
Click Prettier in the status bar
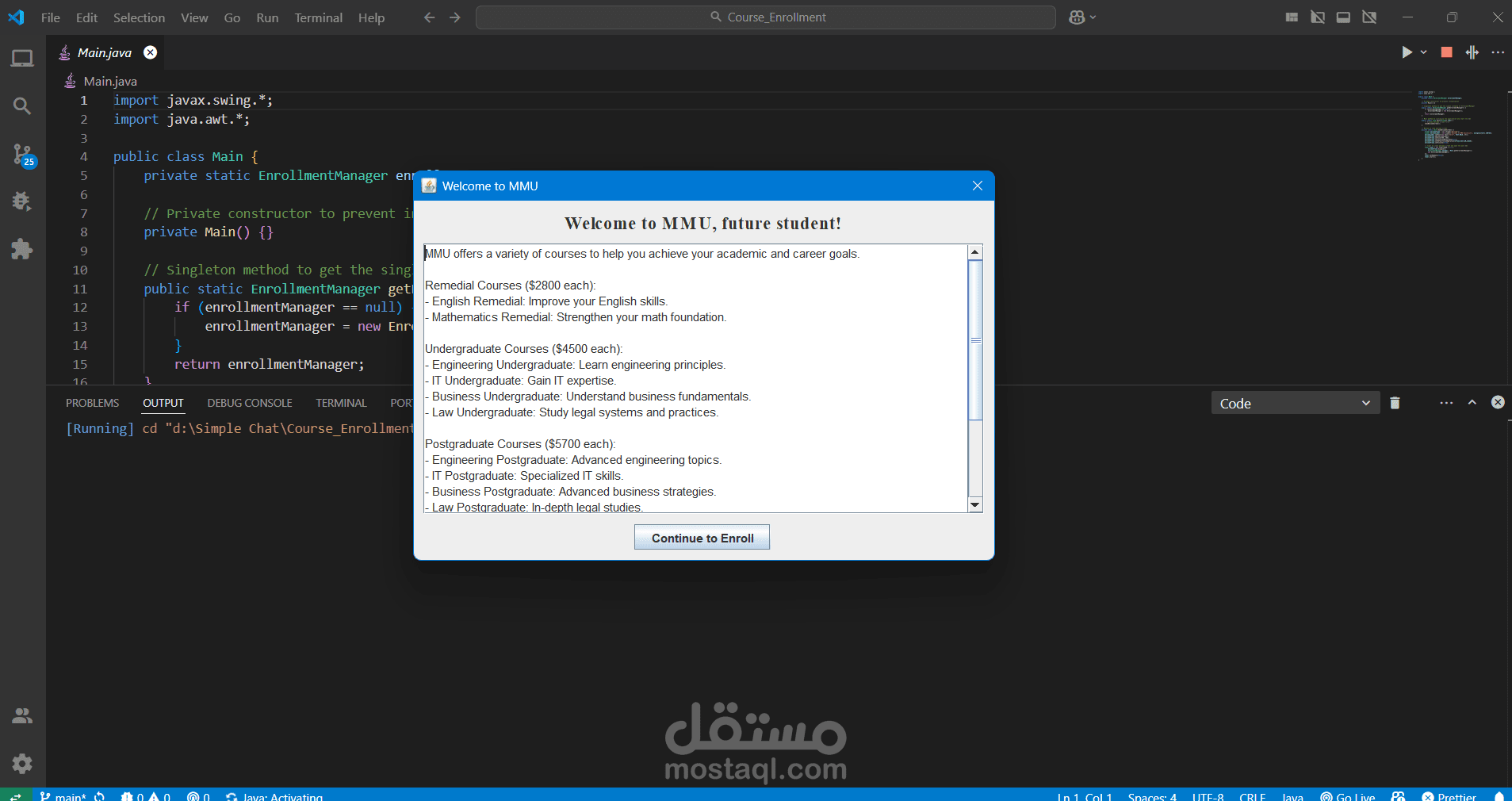pyautogui.click(x=1449, y=795)
